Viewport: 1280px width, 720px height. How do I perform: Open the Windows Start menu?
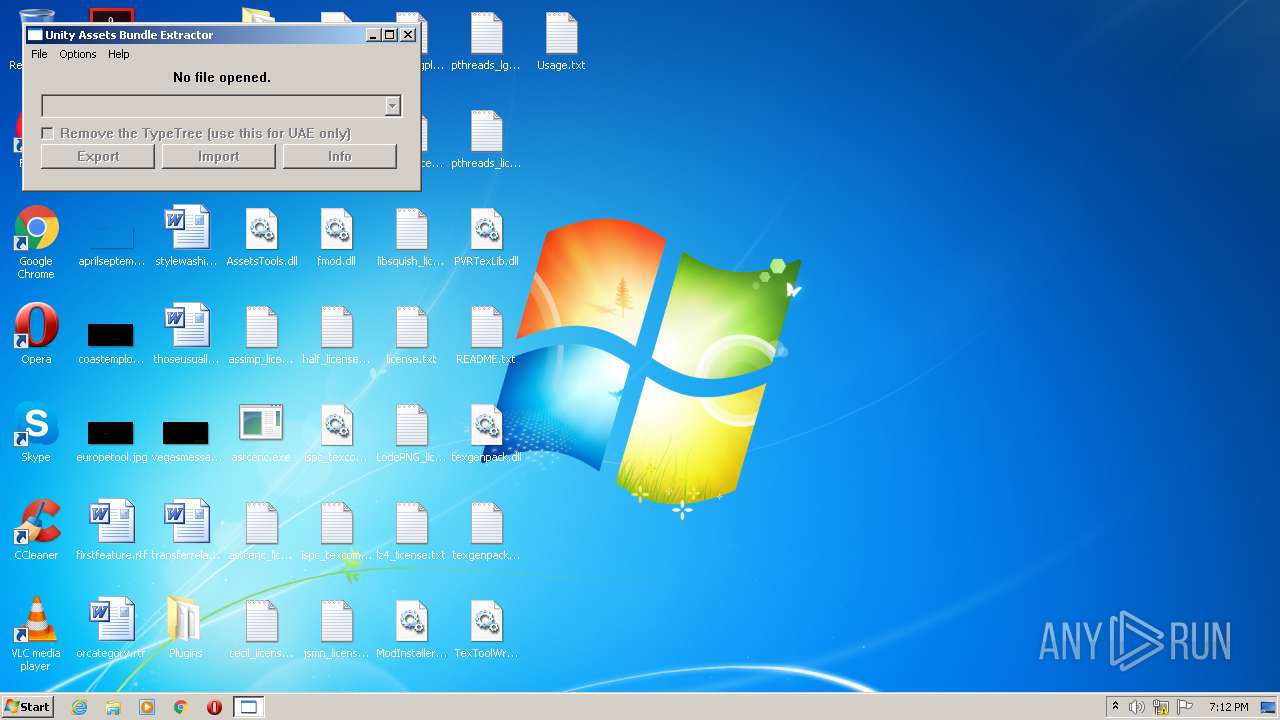coord(27,707)
